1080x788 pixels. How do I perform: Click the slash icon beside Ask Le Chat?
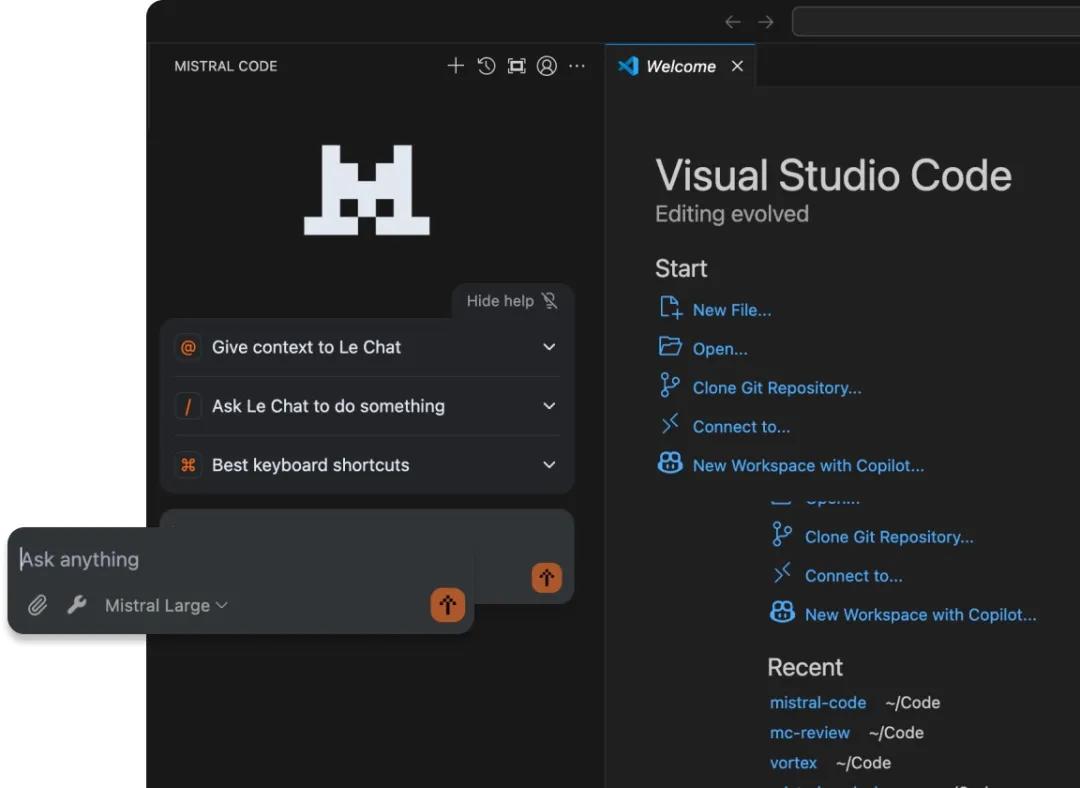tap(188, 406)
